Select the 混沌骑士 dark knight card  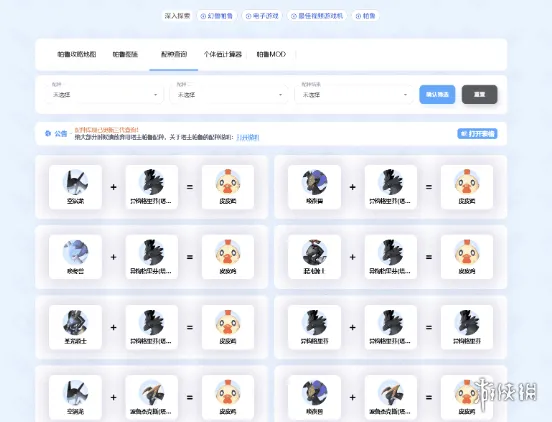coord(314,257)
